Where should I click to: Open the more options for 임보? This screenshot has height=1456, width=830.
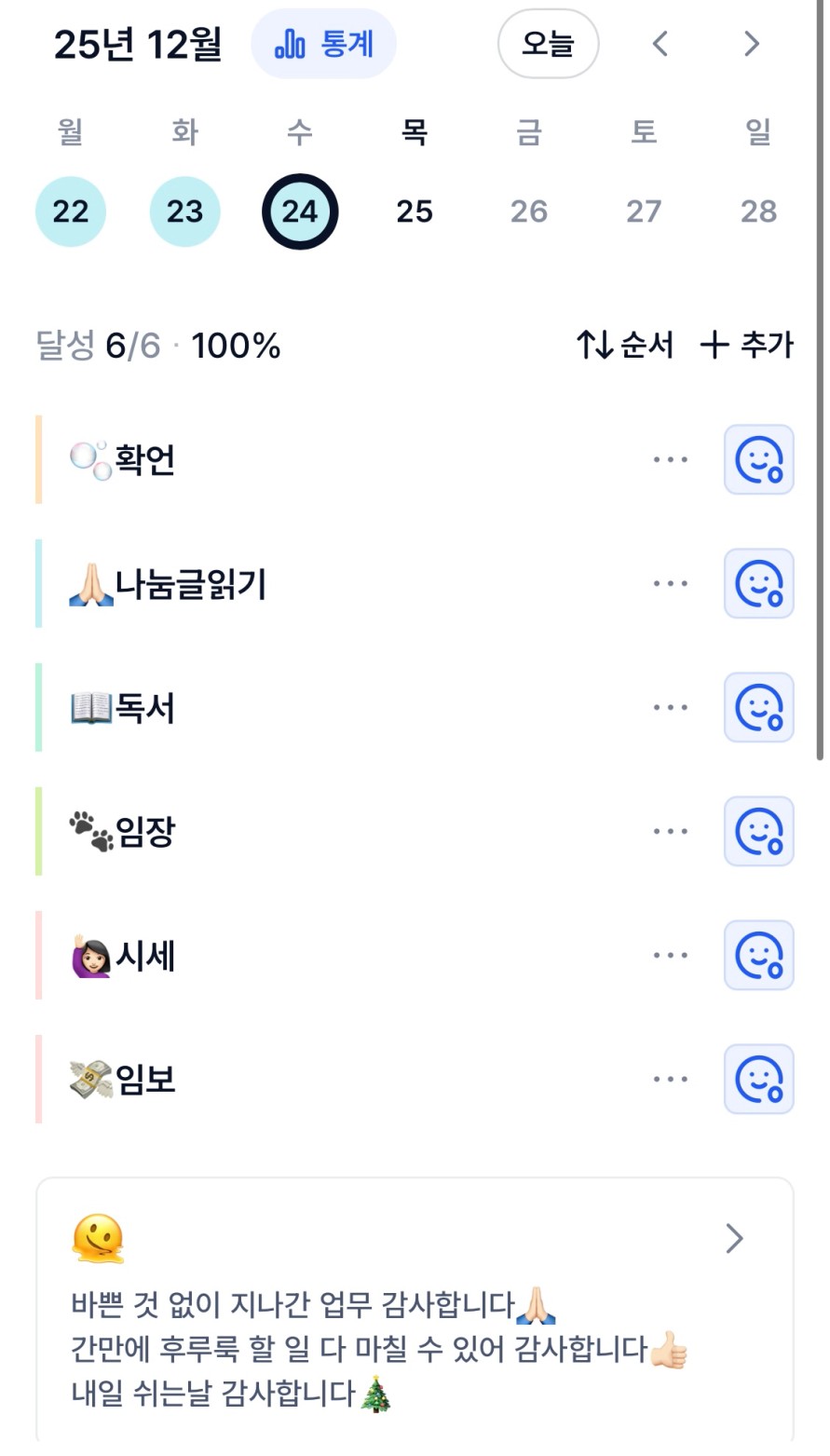click(x=671, y=1079)
